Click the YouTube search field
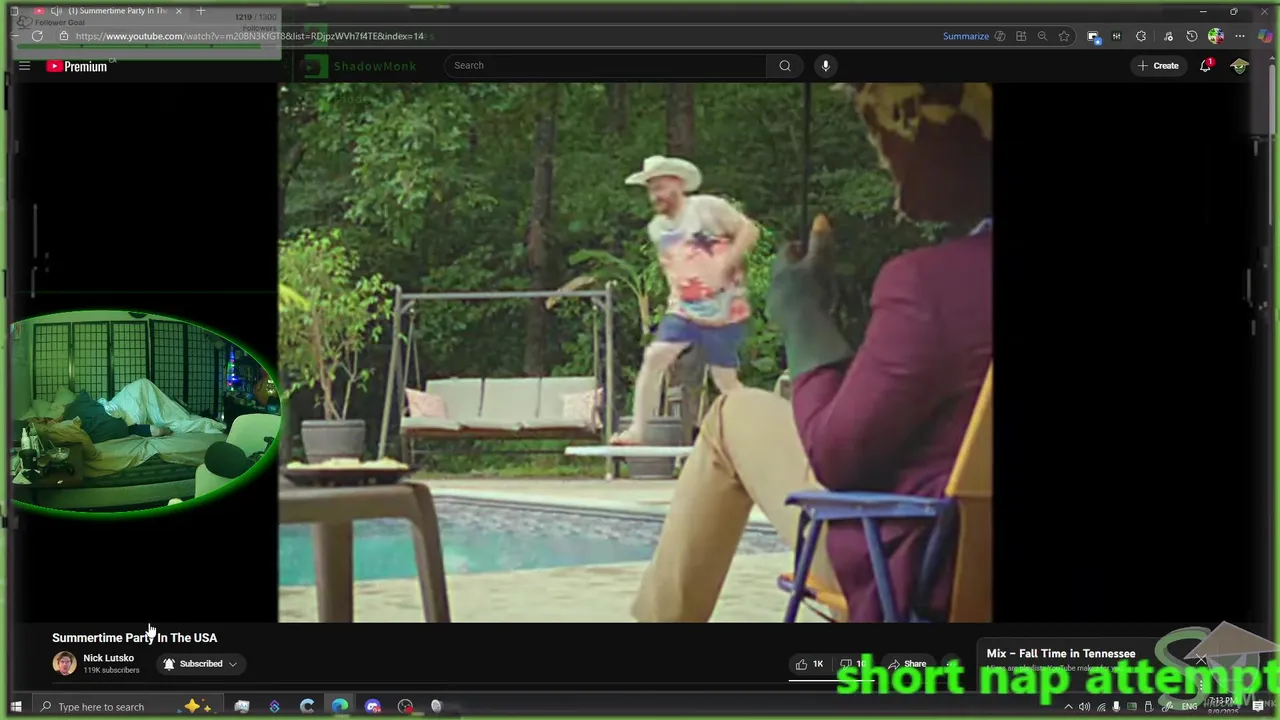The height and width of the screenshot is (720, 1280). point(608,66)
